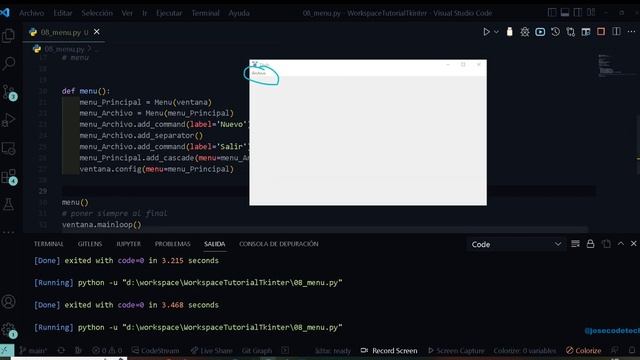Click the layout panel icon in editor toolbar

tap(586, 32)
